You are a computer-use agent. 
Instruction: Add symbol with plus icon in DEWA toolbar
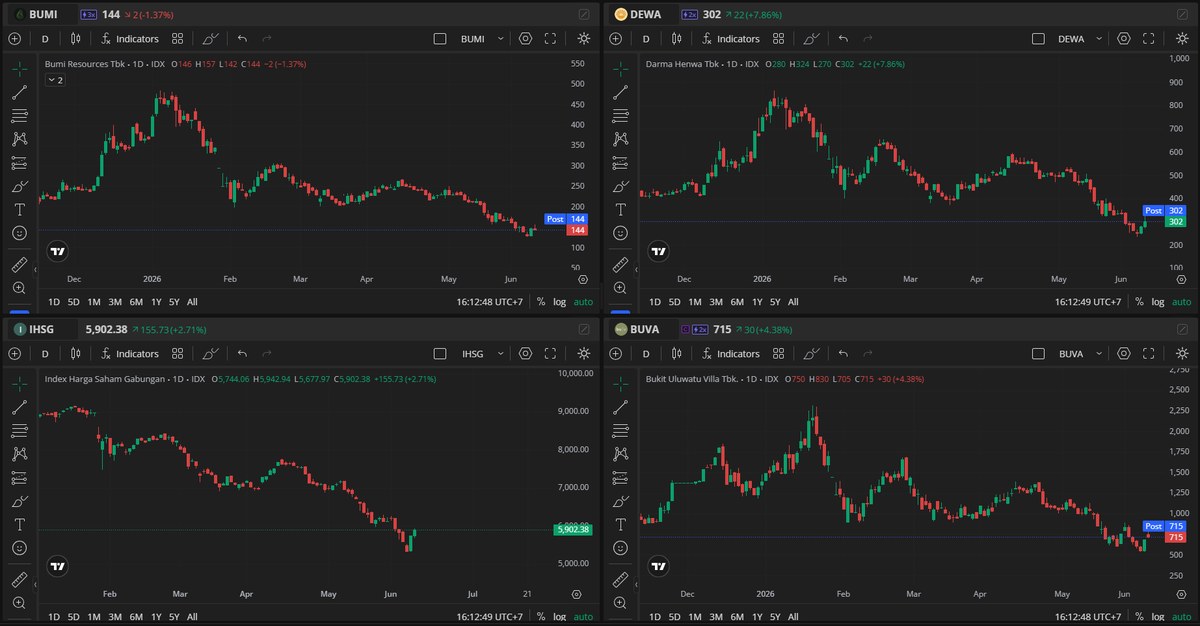click(615, 39)
